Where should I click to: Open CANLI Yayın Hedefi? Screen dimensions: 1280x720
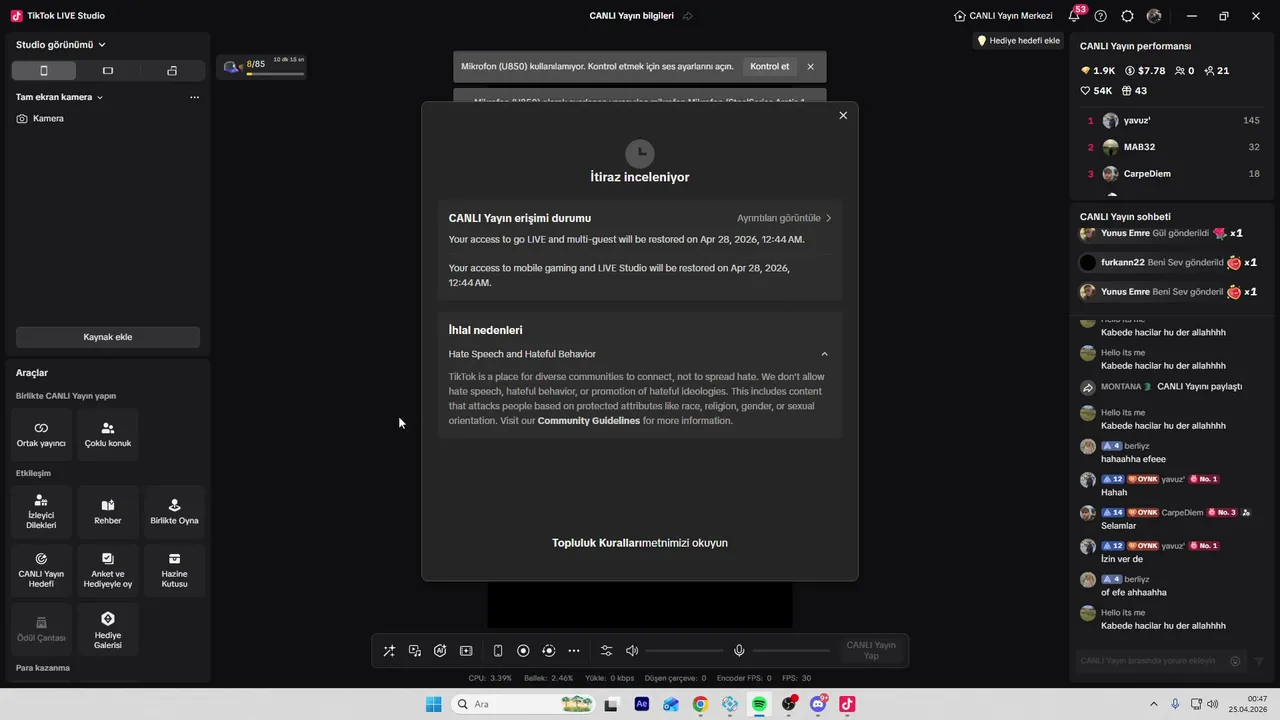tap(41, 570)
